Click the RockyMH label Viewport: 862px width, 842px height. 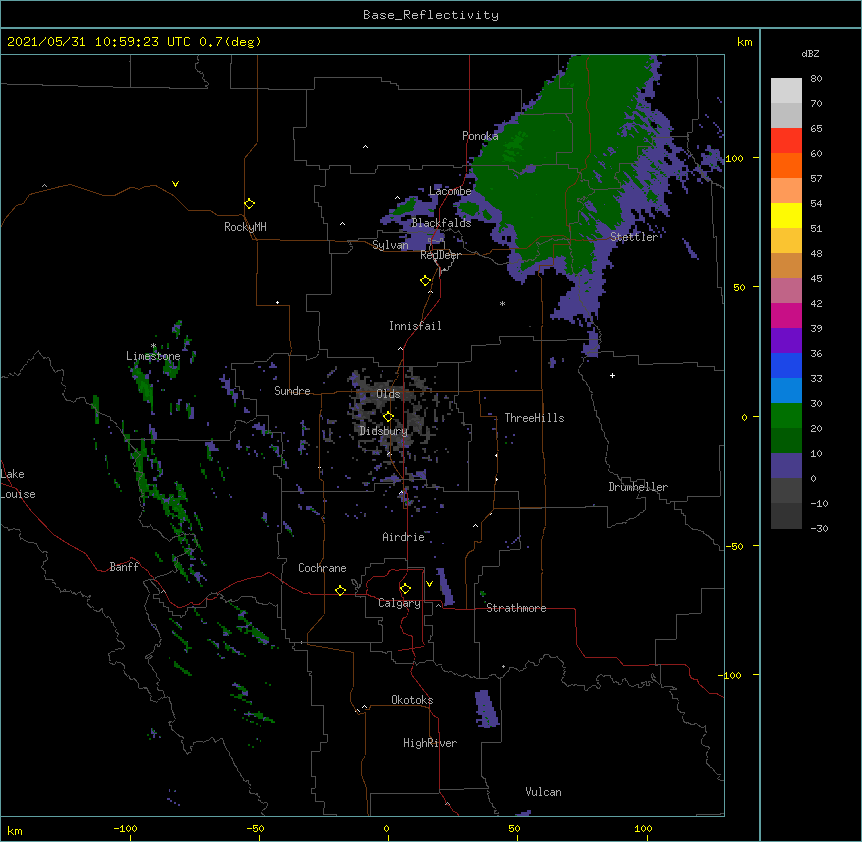click(245, 227)
